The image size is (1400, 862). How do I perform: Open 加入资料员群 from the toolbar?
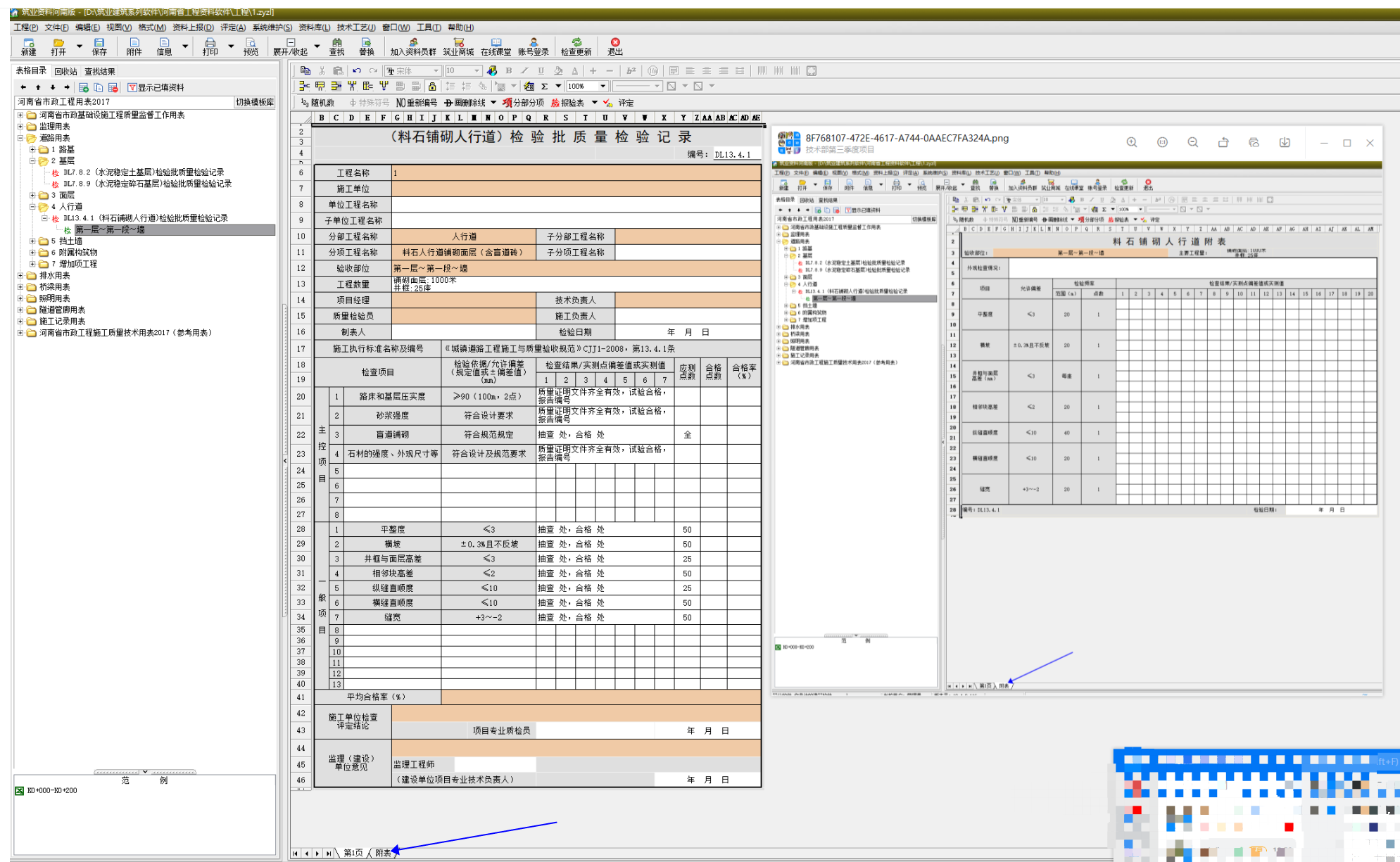point(413,46)
